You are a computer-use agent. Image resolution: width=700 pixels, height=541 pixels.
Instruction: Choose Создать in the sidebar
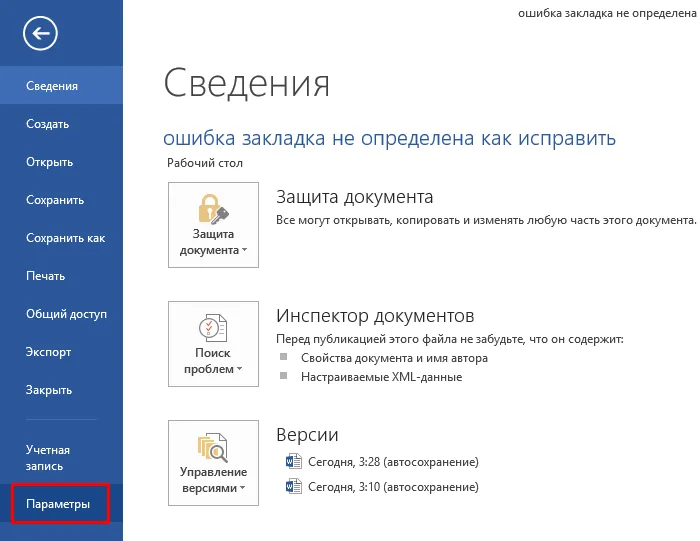[61, 124]
